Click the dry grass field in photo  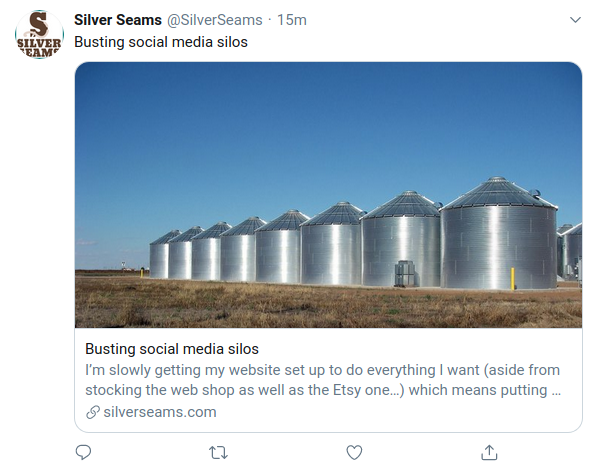[328, 307]
